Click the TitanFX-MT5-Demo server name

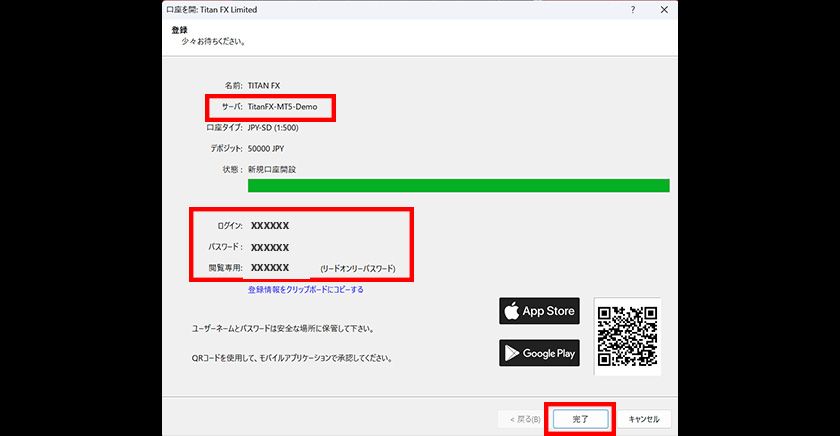pyautogui.click(x=282, y=106)
